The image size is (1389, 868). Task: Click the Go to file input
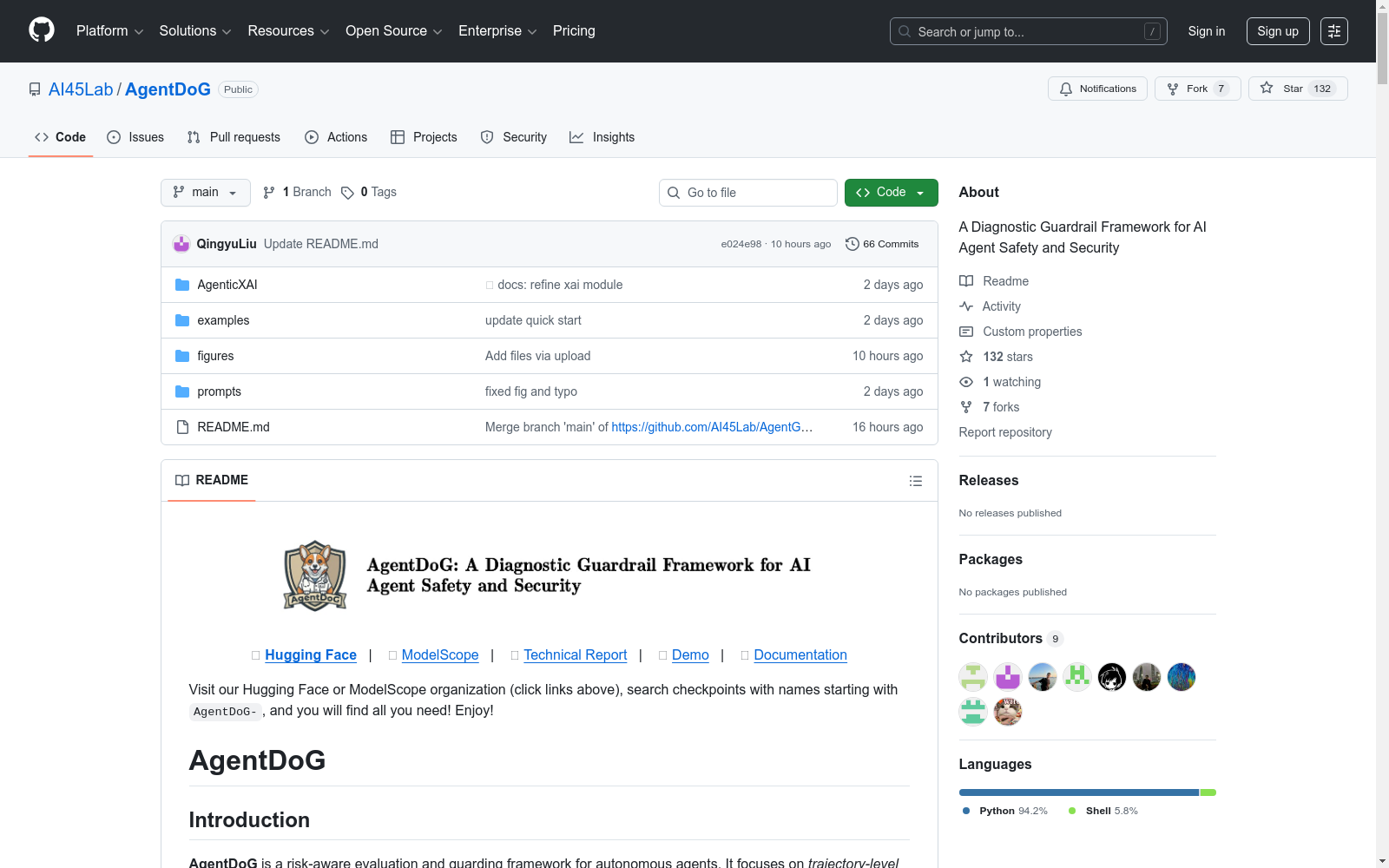click(x=748, y=193)
